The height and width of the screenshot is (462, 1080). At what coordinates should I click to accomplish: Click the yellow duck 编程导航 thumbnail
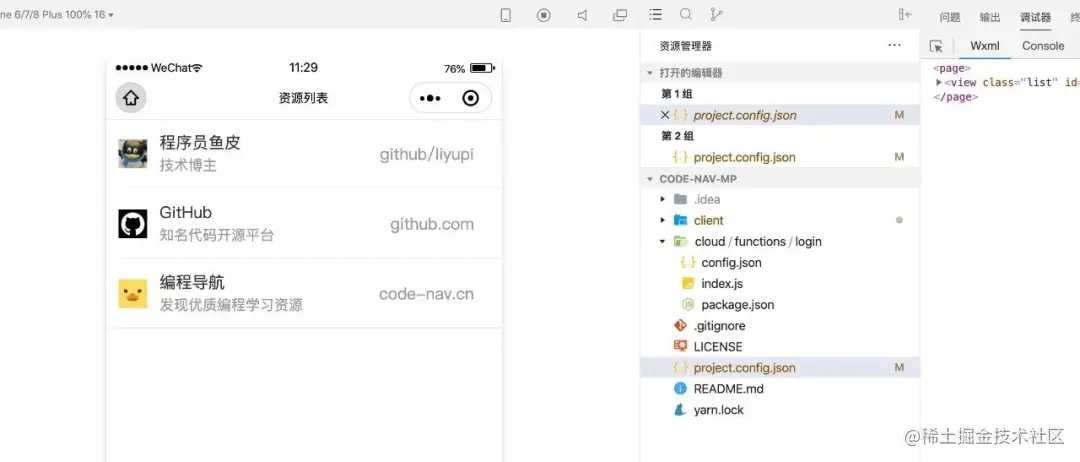[x=132, y=294]
